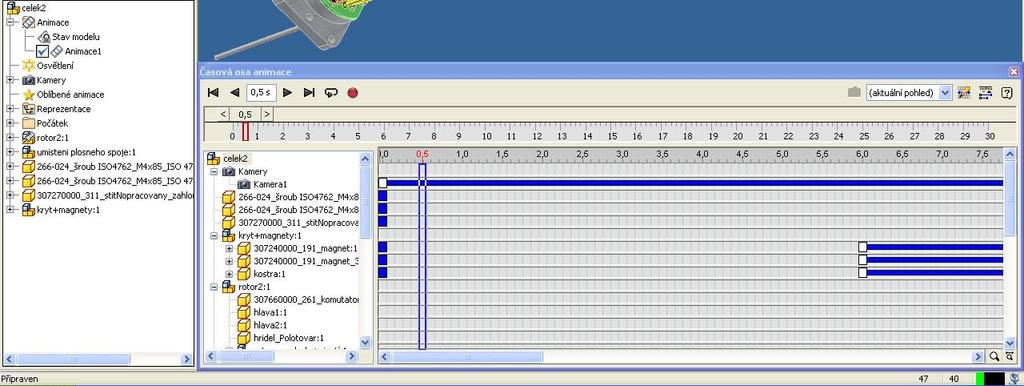Open the timeline help icon
Screen dimensions: 1024x386
tap(1006, 93)
